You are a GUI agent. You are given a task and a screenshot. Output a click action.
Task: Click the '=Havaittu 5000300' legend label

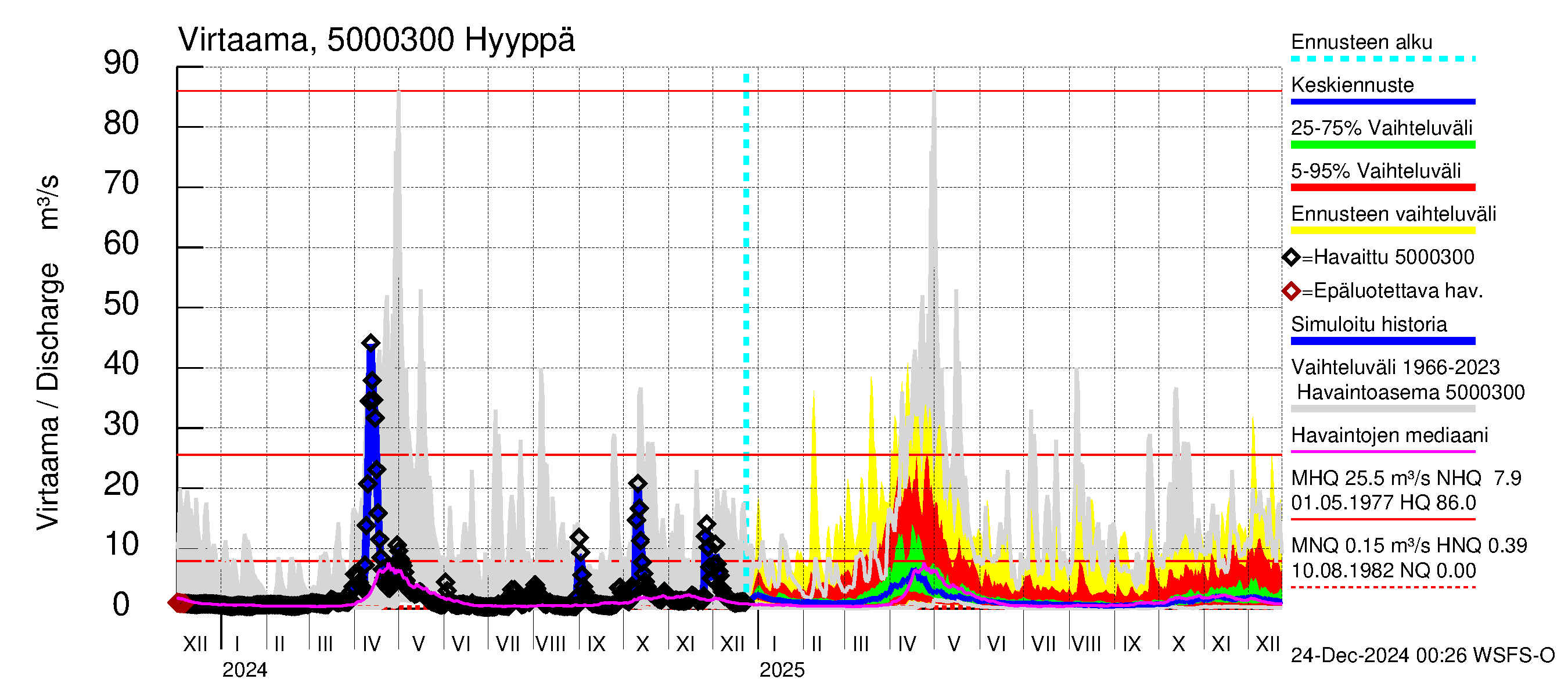[1388, 257]
